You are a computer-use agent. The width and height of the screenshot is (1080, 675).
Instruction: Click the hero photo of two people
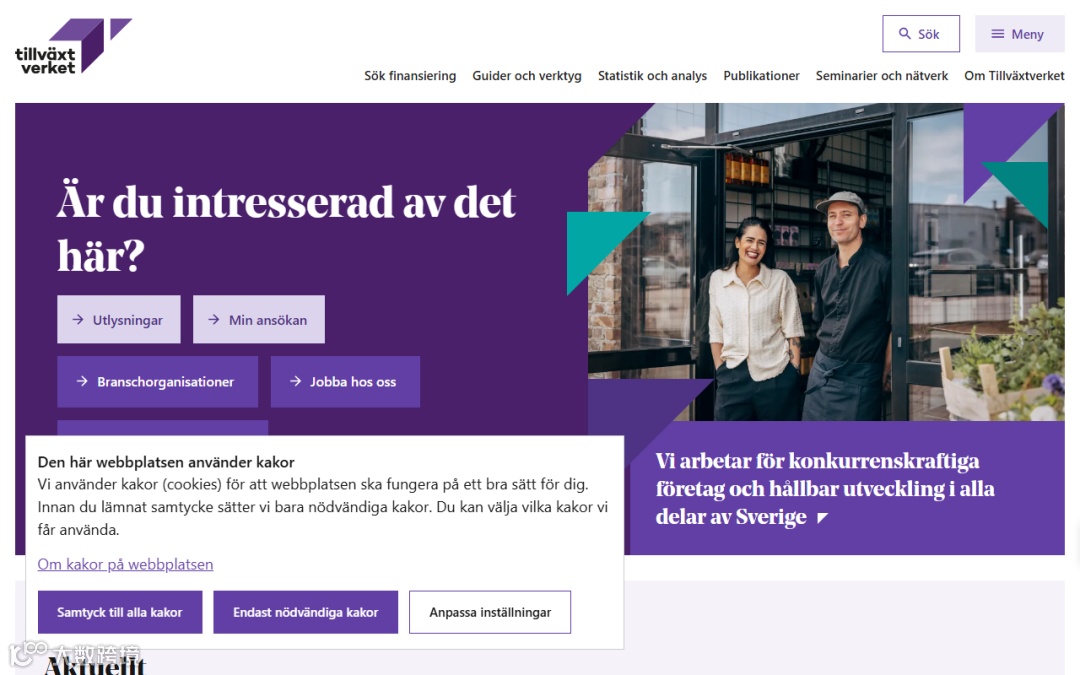pos(826,262)
